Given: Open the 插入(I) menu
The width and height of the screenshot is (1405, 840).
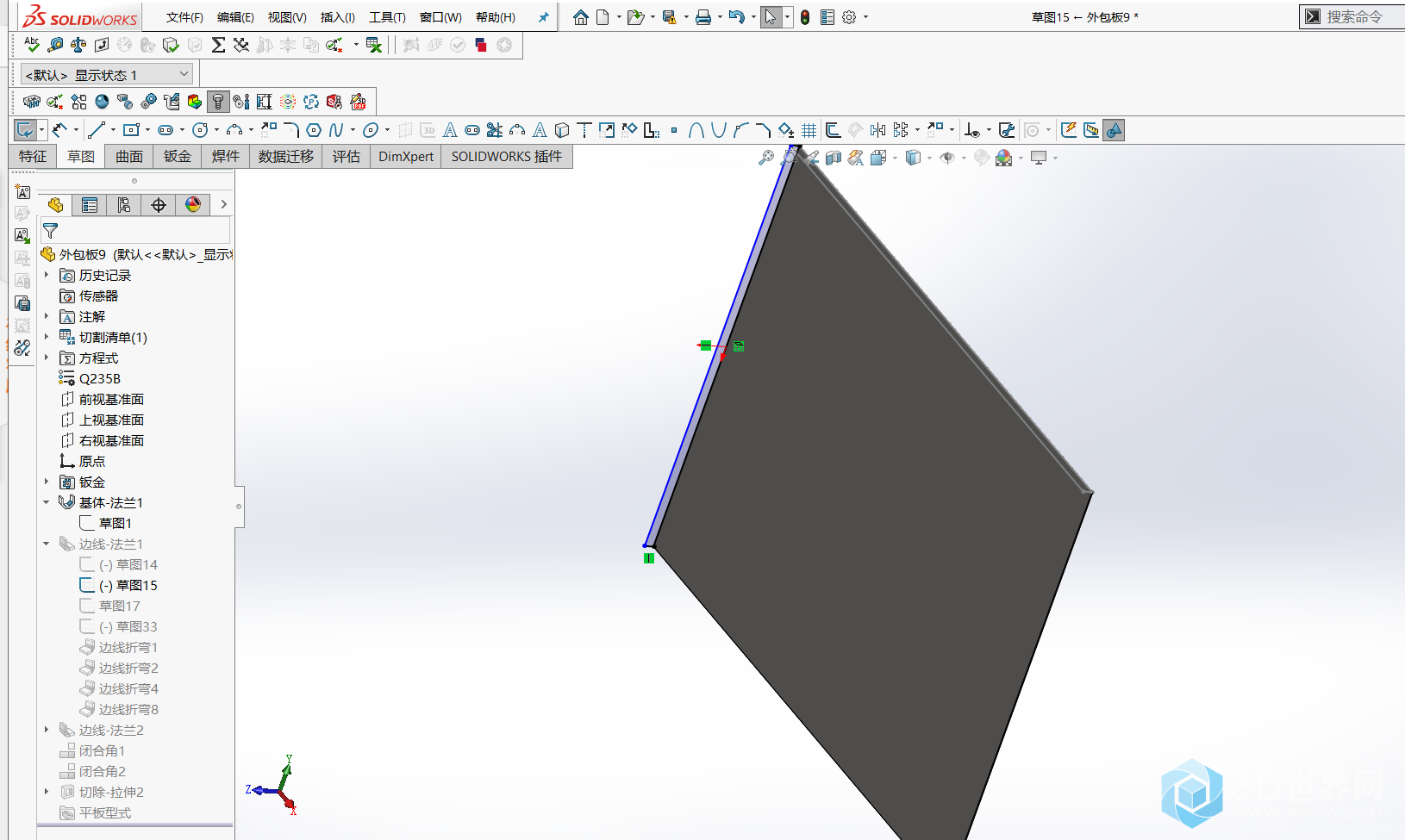Looking at the screenshot, I should [337, 17].
